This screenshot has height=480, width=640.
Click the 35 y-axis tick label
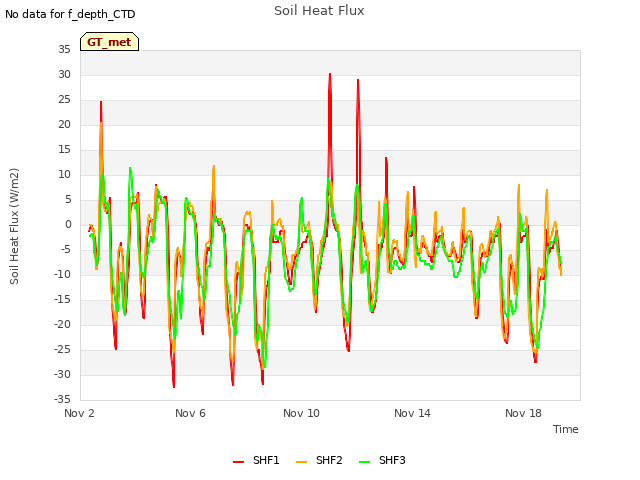[x=64, y=49]
